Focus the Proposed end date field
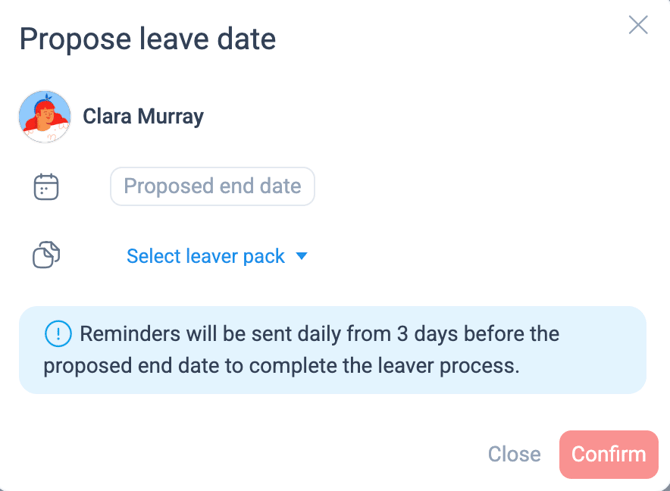The width and height of the screenshot is (670, 491). 212,186
